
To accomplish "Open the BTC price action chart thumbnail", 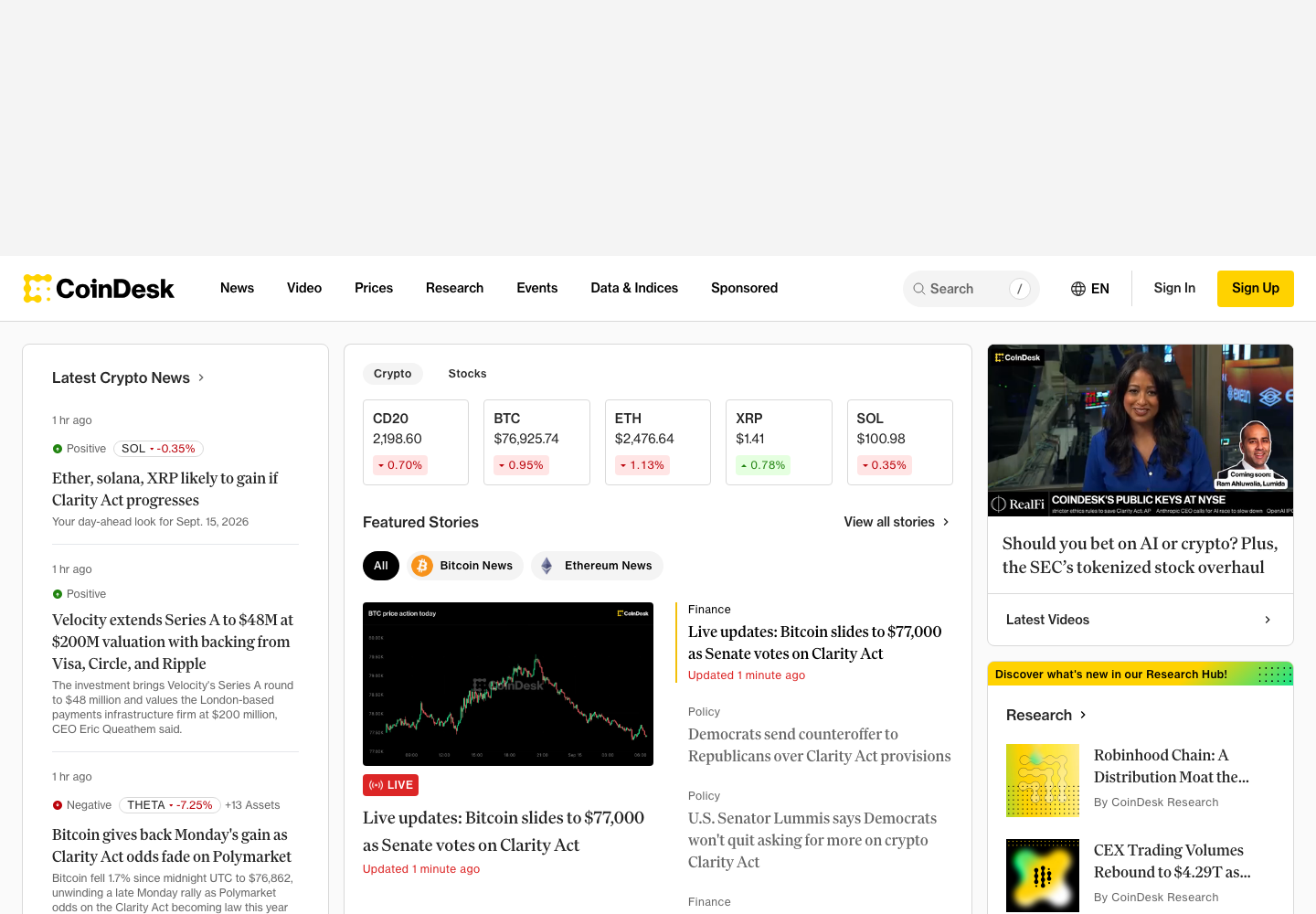I will pyautogui.click(x=508, y=684).
